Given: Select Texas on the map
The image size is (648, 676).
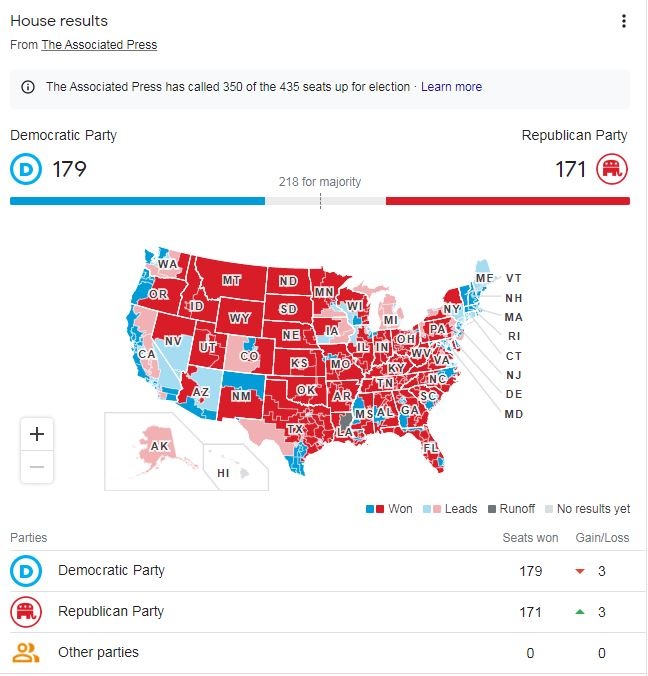Looking at the screenshot, I should (295, 429).
